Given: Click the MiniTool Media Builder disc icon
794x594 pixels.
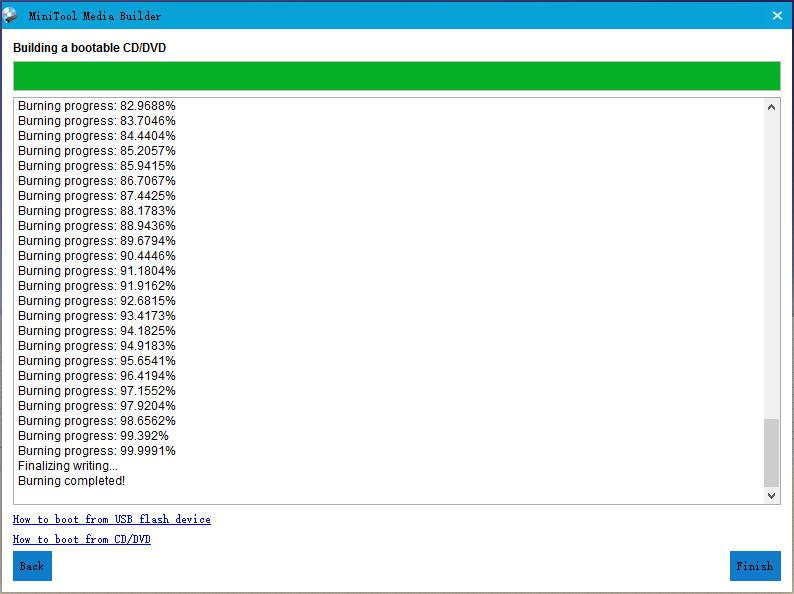Looking at the screenshot, I should [x=11, y=15].
